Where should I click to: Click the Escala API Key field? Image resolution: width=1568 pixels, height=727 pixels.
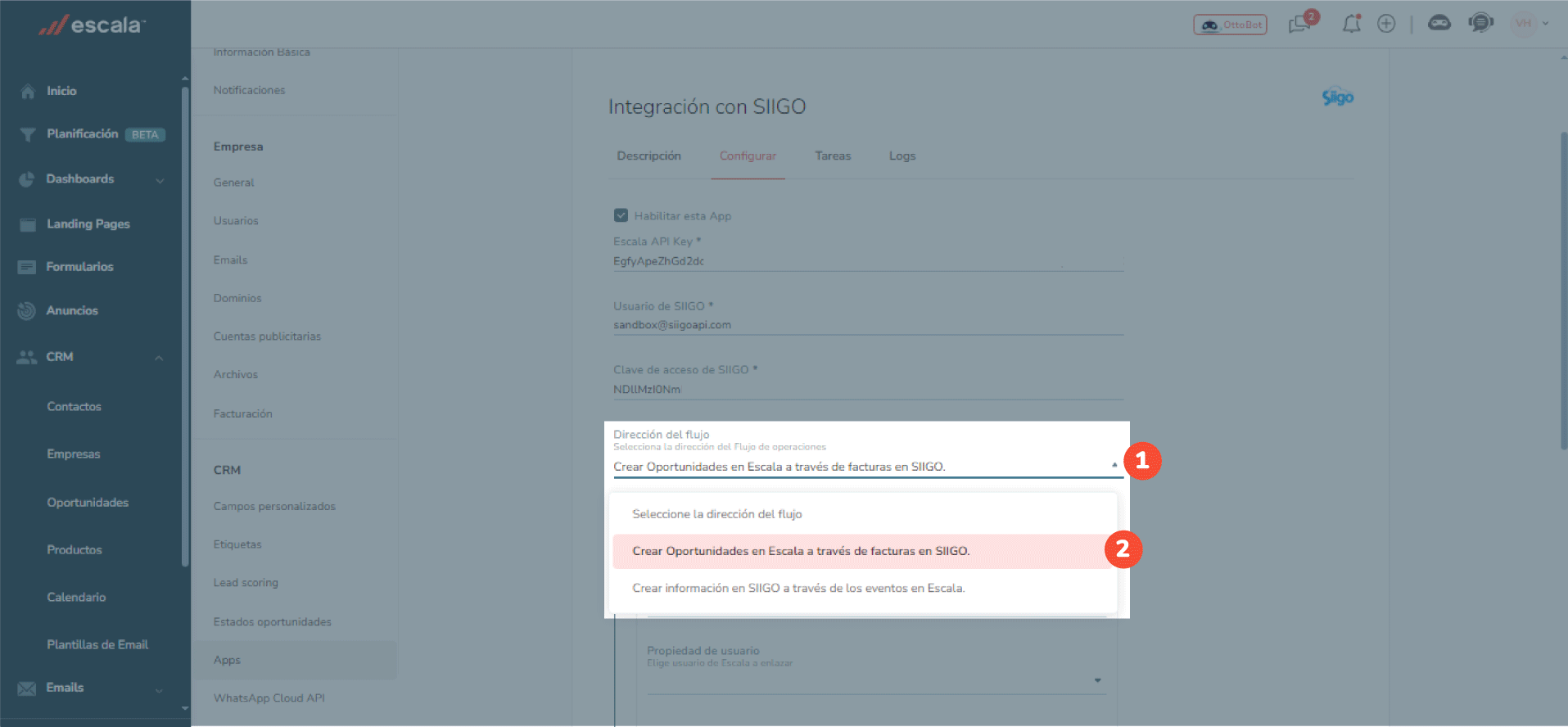(868, 261)
